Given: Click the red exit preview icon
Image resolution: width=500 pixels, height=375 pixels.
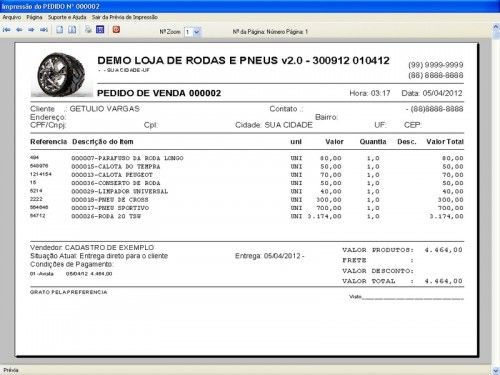Looking at the screenshot, I should tap(116, 29).
